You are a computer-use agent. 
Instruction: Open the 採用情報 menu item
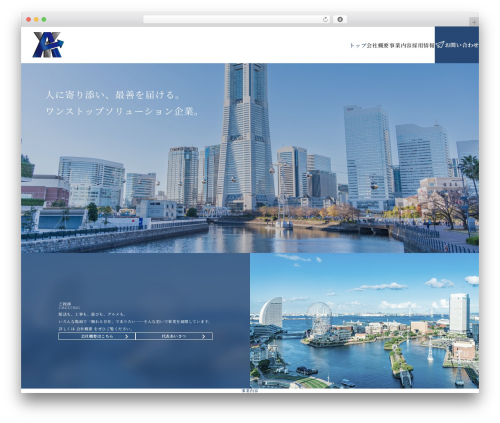click(423, 45)
